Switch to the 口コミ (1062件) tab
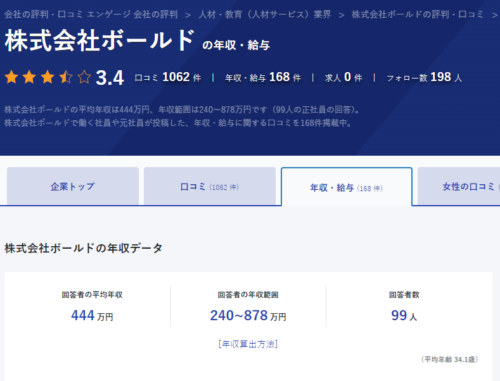The image size is (500, 381). [210, 186]
